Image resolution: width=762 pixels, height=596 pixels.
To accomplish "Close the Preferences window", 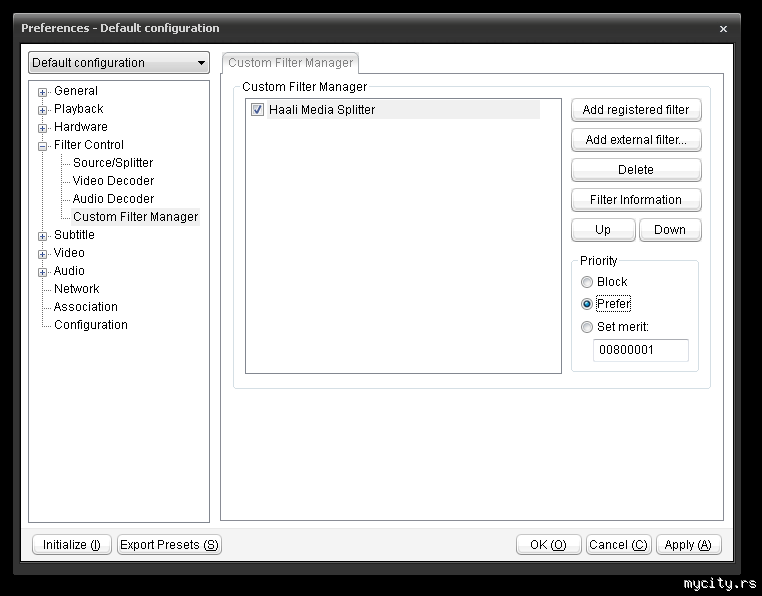I will tap(723, 29).
